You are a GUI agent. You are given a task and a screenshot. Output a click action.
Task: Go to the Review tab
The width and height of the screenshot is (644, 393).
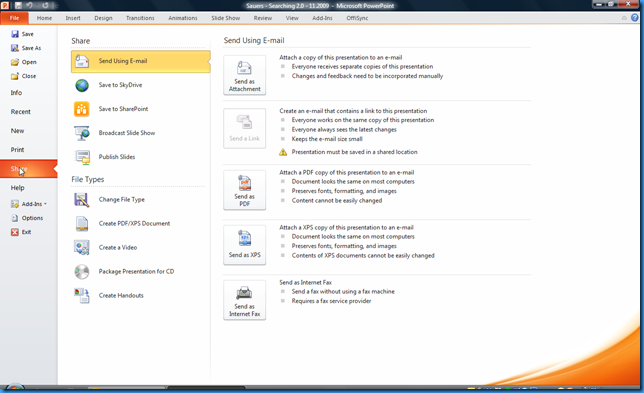[x=263, y=18]
